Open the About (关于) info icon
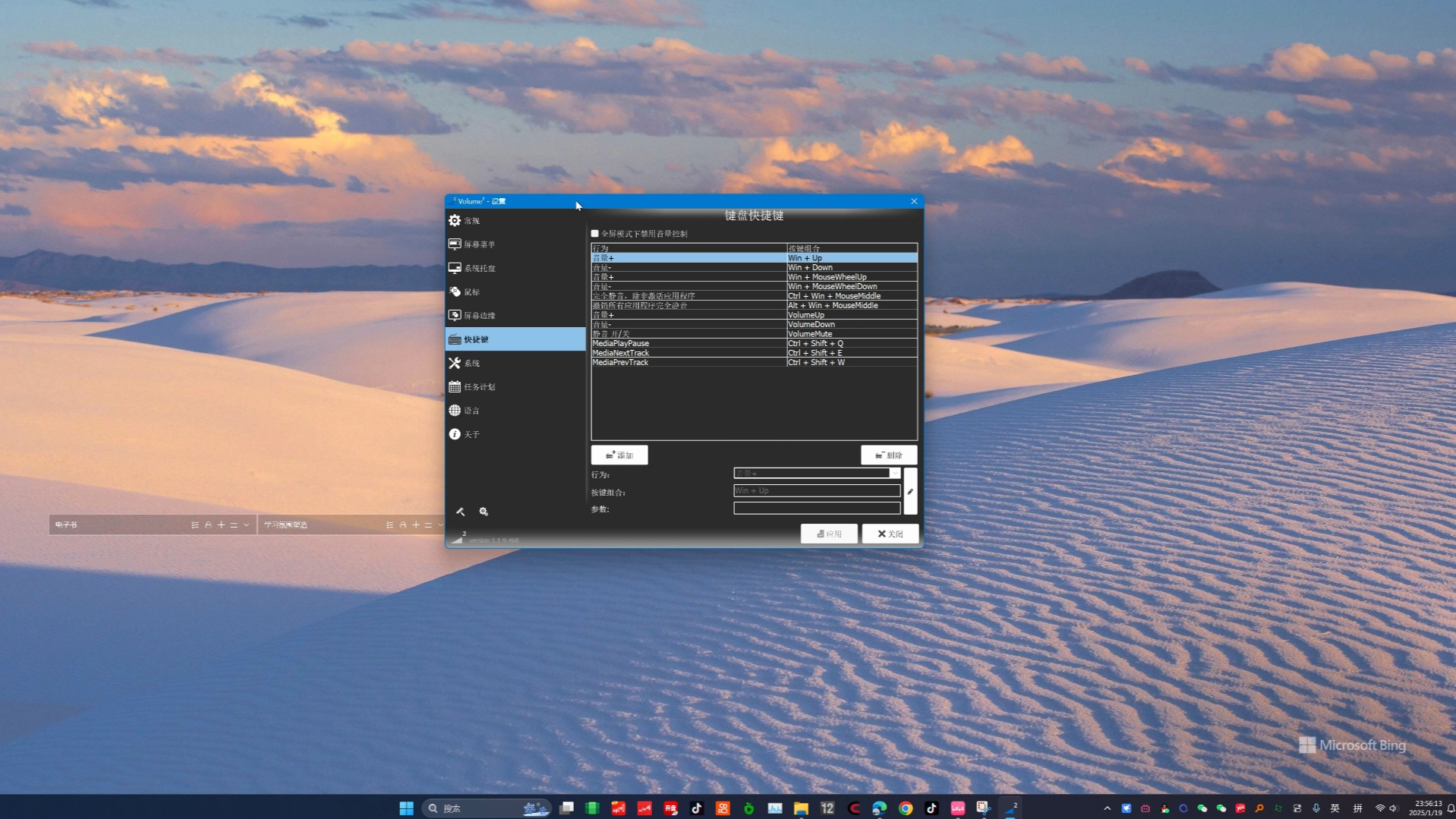 [x=454, y=433]
